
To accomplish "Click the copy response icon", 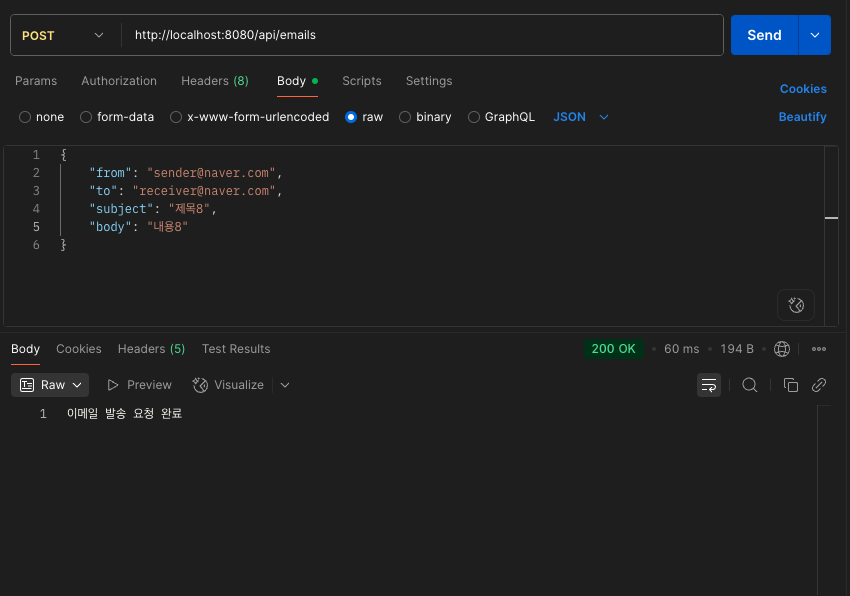I will (x=790, y=385).
